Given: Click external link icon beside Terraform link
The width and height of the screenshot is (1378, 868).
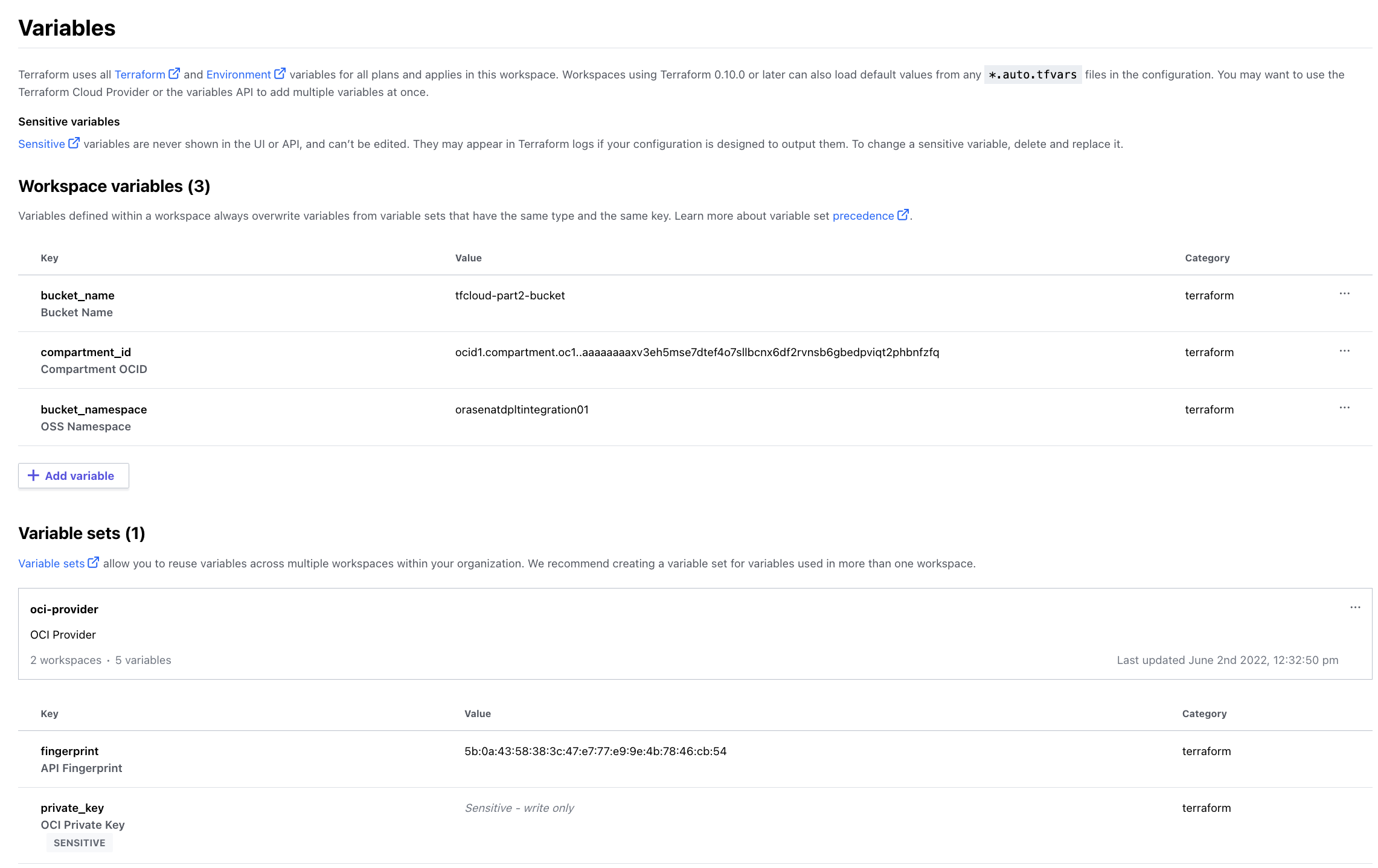Looking at the screenshot, I should [x=174, y=74].
